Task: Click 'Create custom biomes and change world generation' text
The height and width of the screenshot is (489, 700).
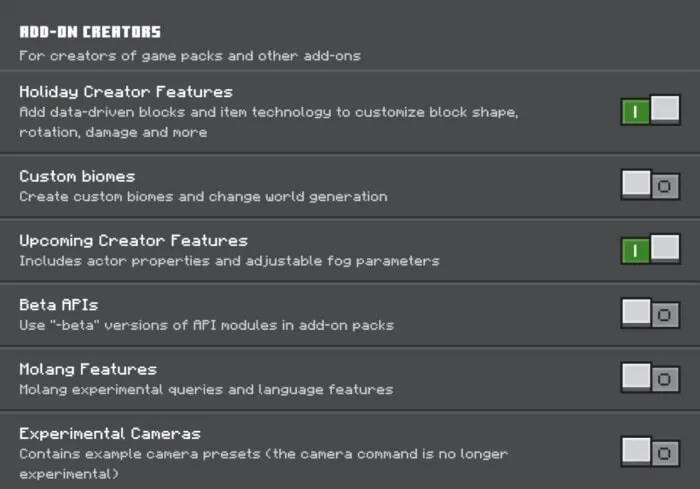Action: [203, 196]
